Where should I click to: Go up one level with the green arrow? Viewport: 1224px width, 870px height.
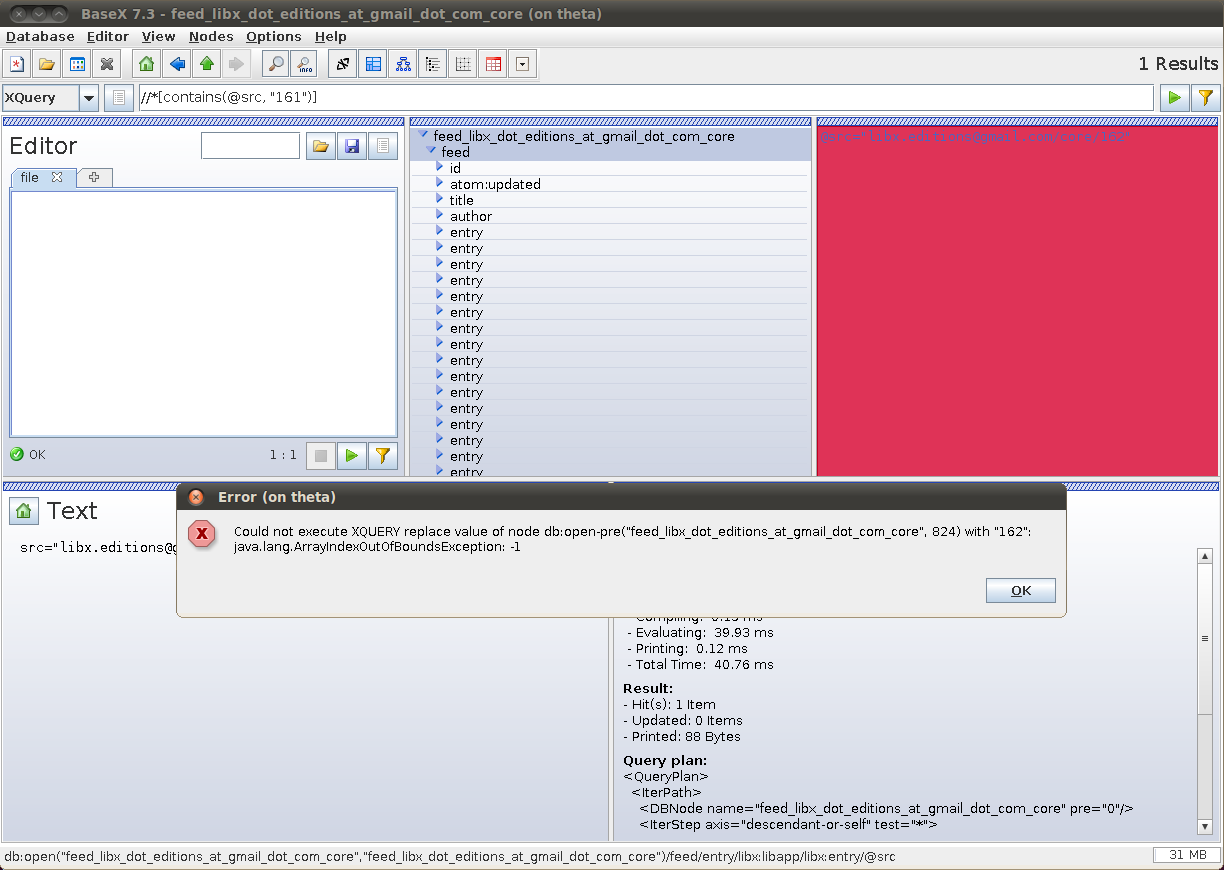[207, 64]
